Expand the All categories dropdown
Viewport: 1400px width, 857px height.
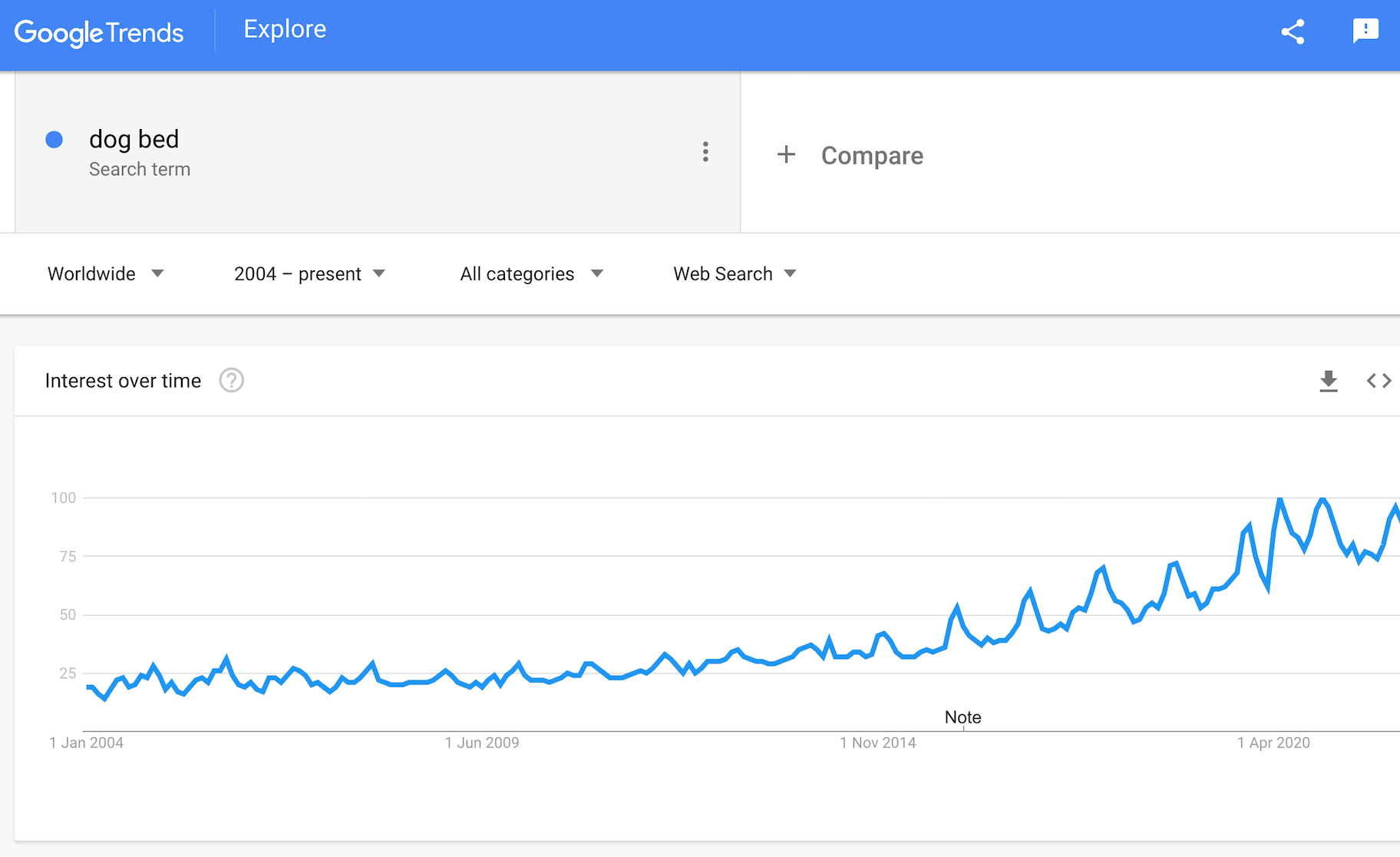pos(531,274)
